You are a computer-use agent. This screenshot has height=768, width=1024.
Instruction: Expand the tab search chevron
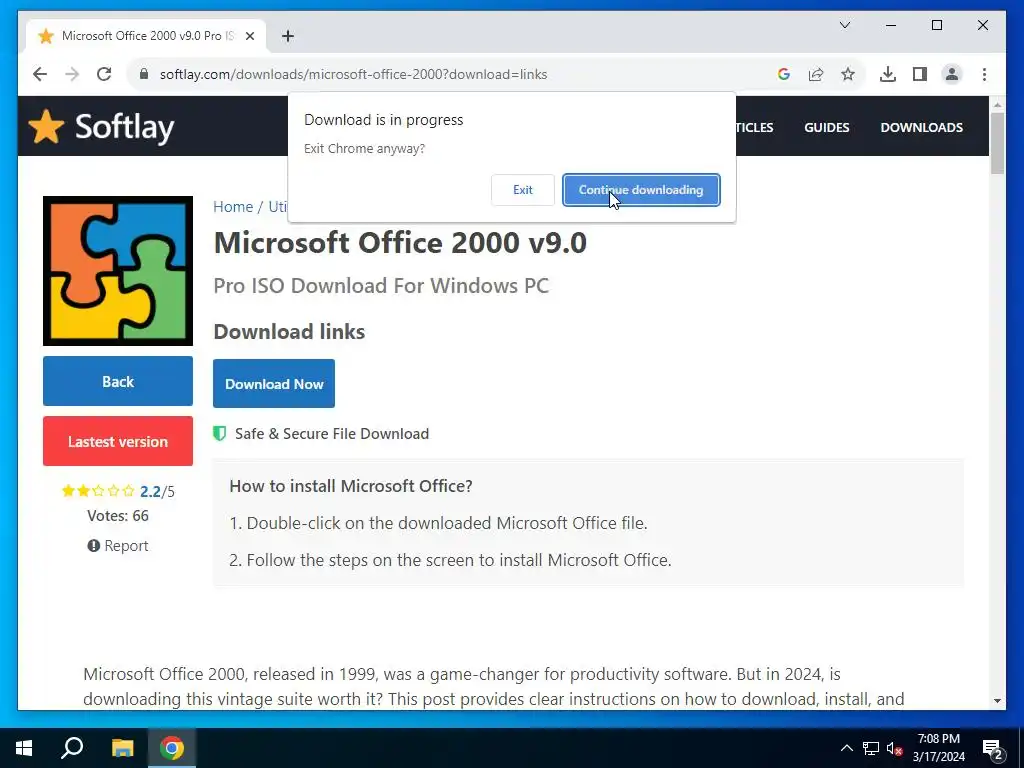coord(844,25)
